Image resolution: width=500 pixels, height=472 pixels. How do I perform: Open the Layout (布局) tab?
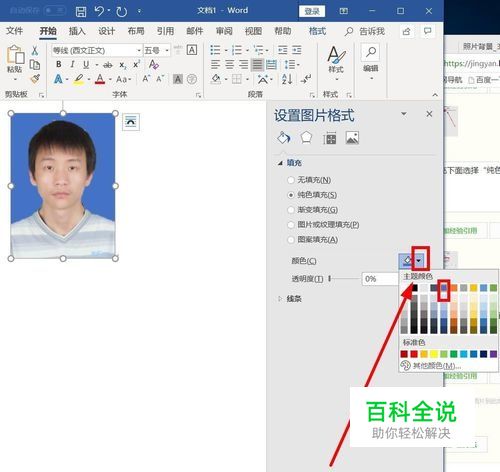pyautogui.click(x=136, y=31)
